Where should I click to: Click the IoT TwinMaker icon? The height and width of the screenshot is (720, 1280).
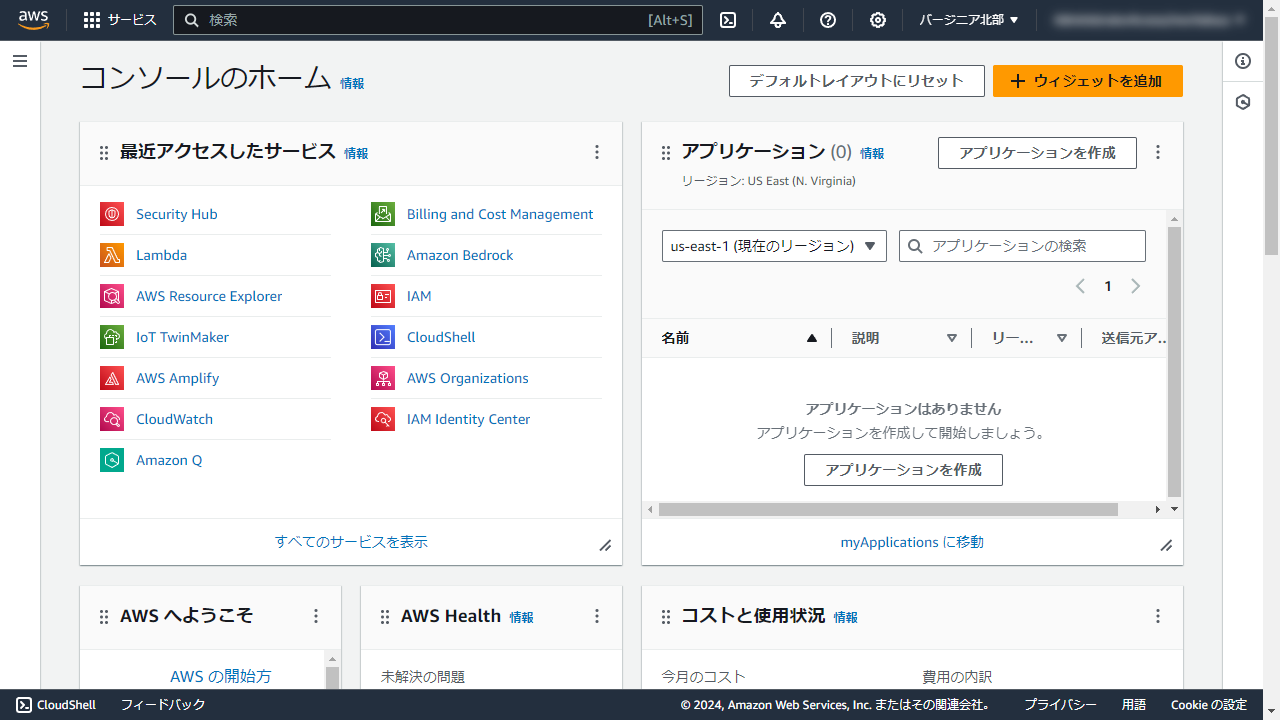pyautogui.click(x=112, y=337)
